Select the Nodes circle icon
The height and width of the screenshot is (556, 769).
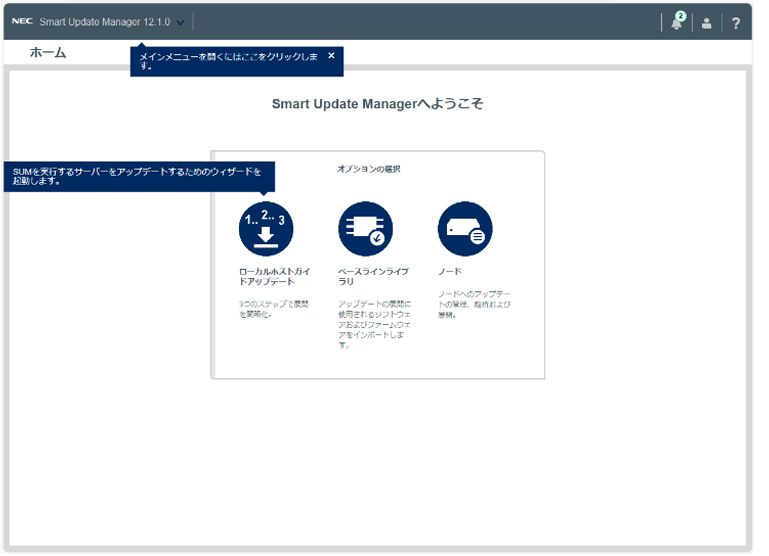pos(465,229)
